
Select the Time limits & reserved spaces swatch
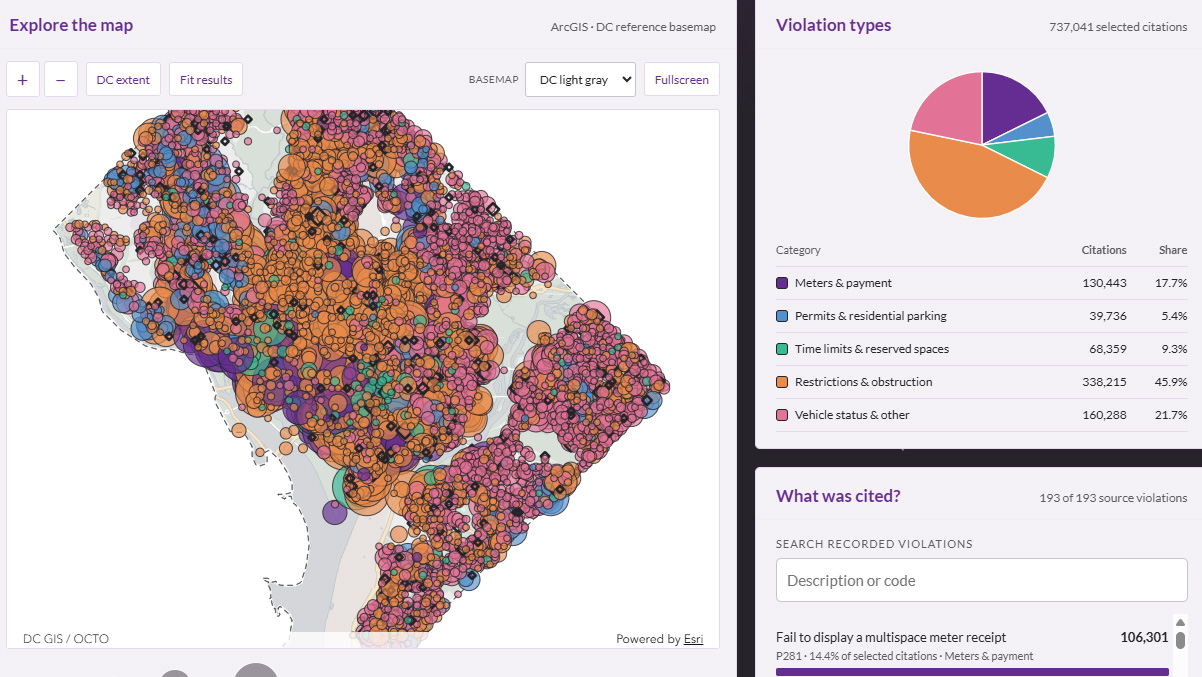(782, 349)
